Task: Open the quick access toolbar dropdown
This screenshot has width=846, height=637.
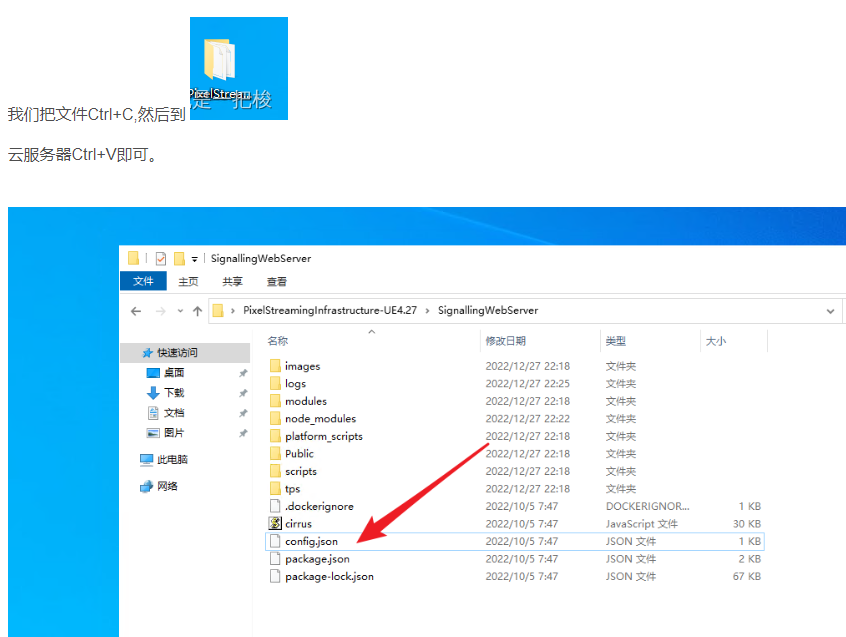Action: pos(194,259)
